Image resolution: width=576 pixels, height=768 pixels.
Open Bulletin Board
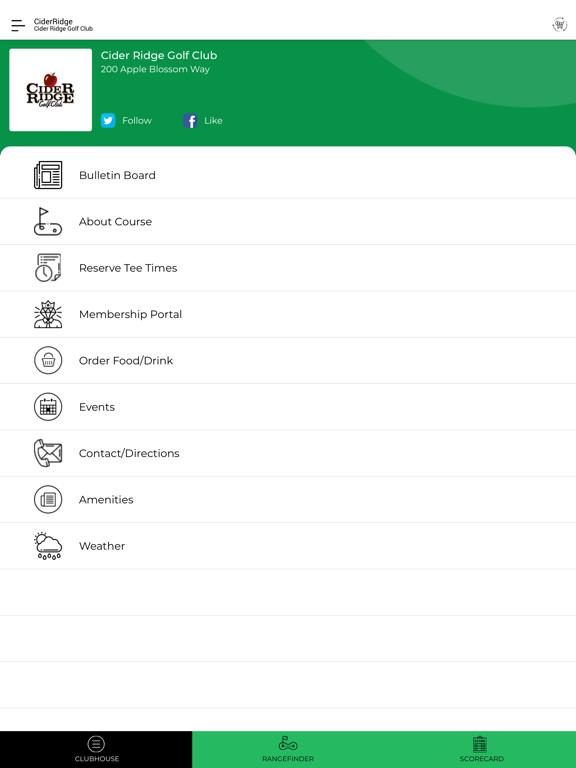click(288, 175)
